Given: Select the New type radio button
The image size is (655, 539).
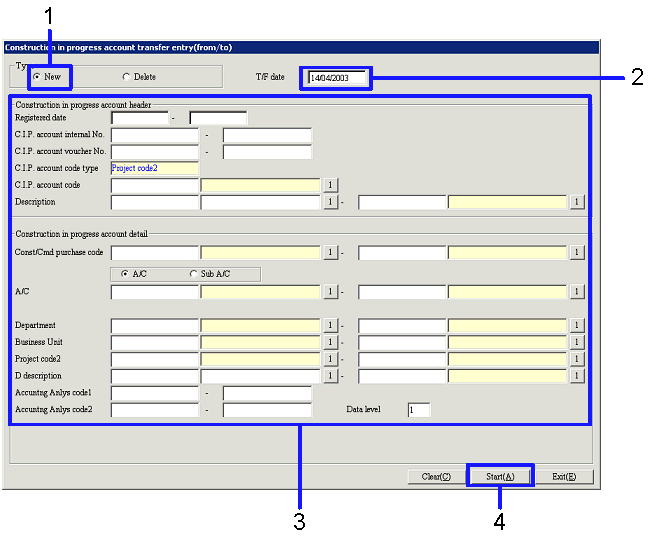Looking at the screenshot, I should tap(37, 77).
